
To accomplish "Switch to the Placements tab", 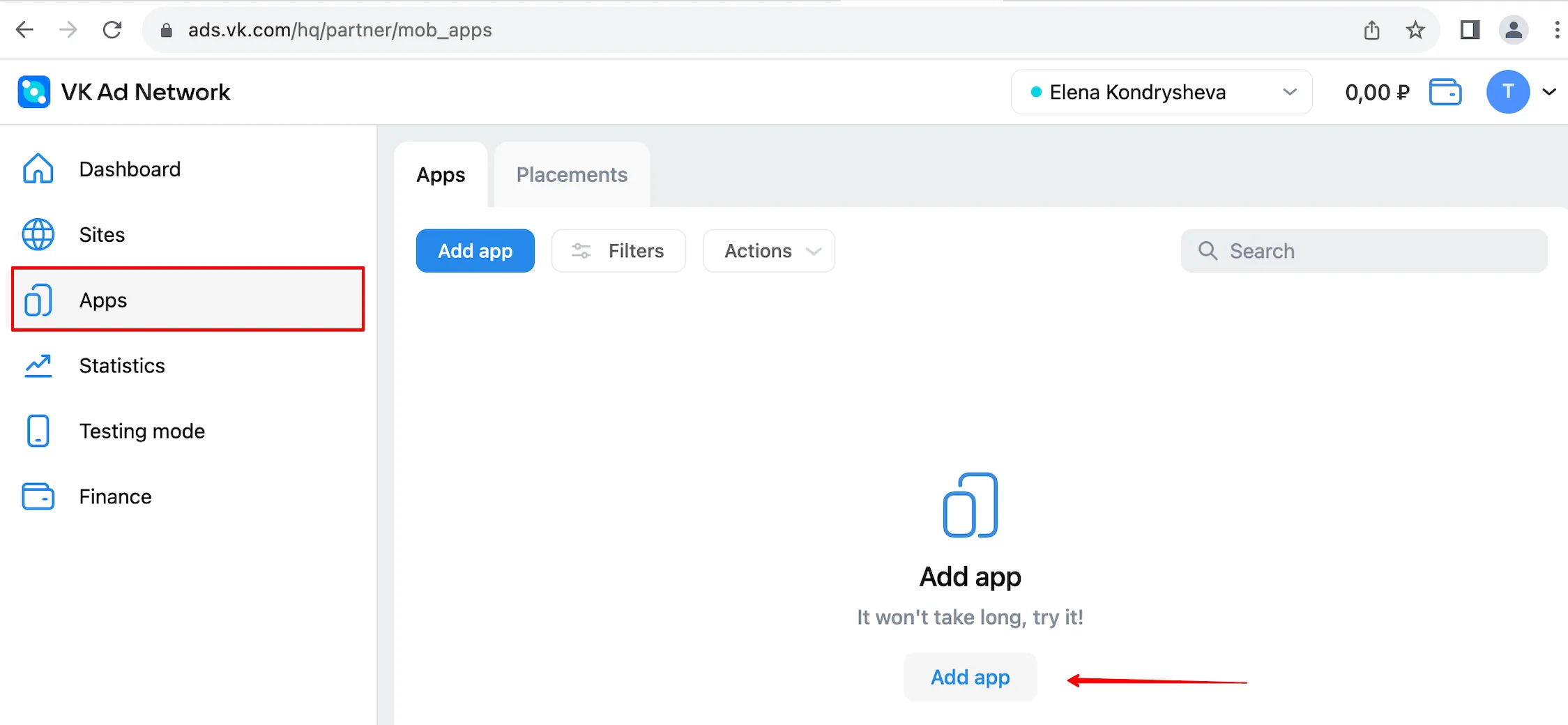I will click(x=571, y=174).
